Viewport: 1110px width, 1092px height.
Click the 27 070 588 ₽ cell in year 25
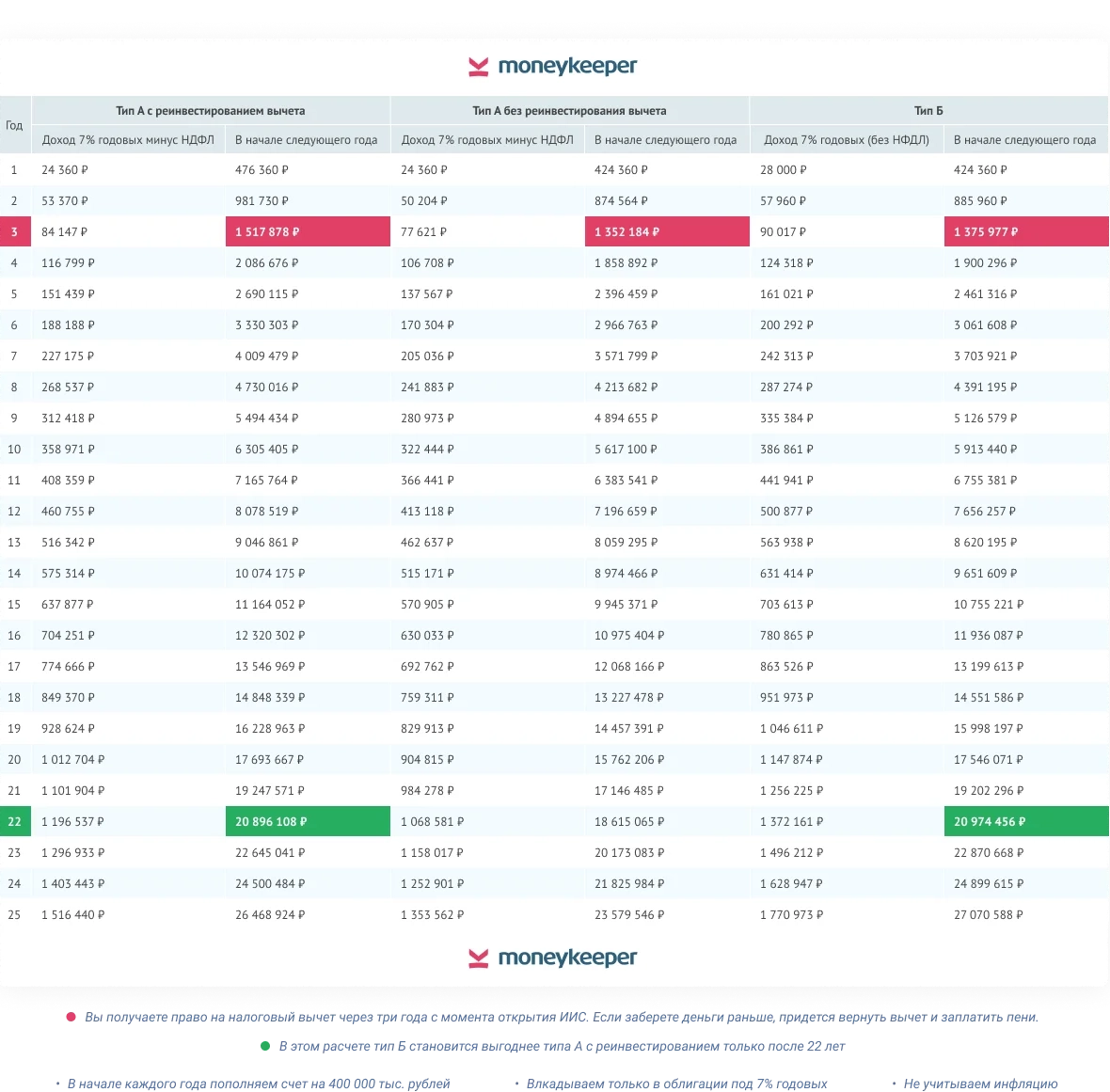tap(989, 914)
